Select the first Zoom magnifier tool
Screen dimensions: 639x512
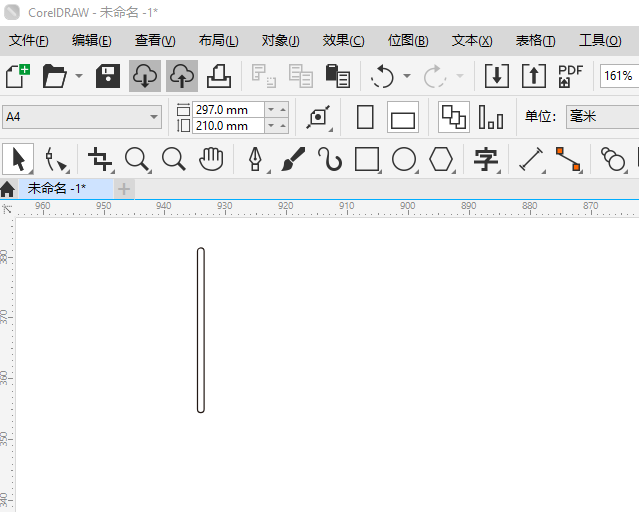(137, 159)
